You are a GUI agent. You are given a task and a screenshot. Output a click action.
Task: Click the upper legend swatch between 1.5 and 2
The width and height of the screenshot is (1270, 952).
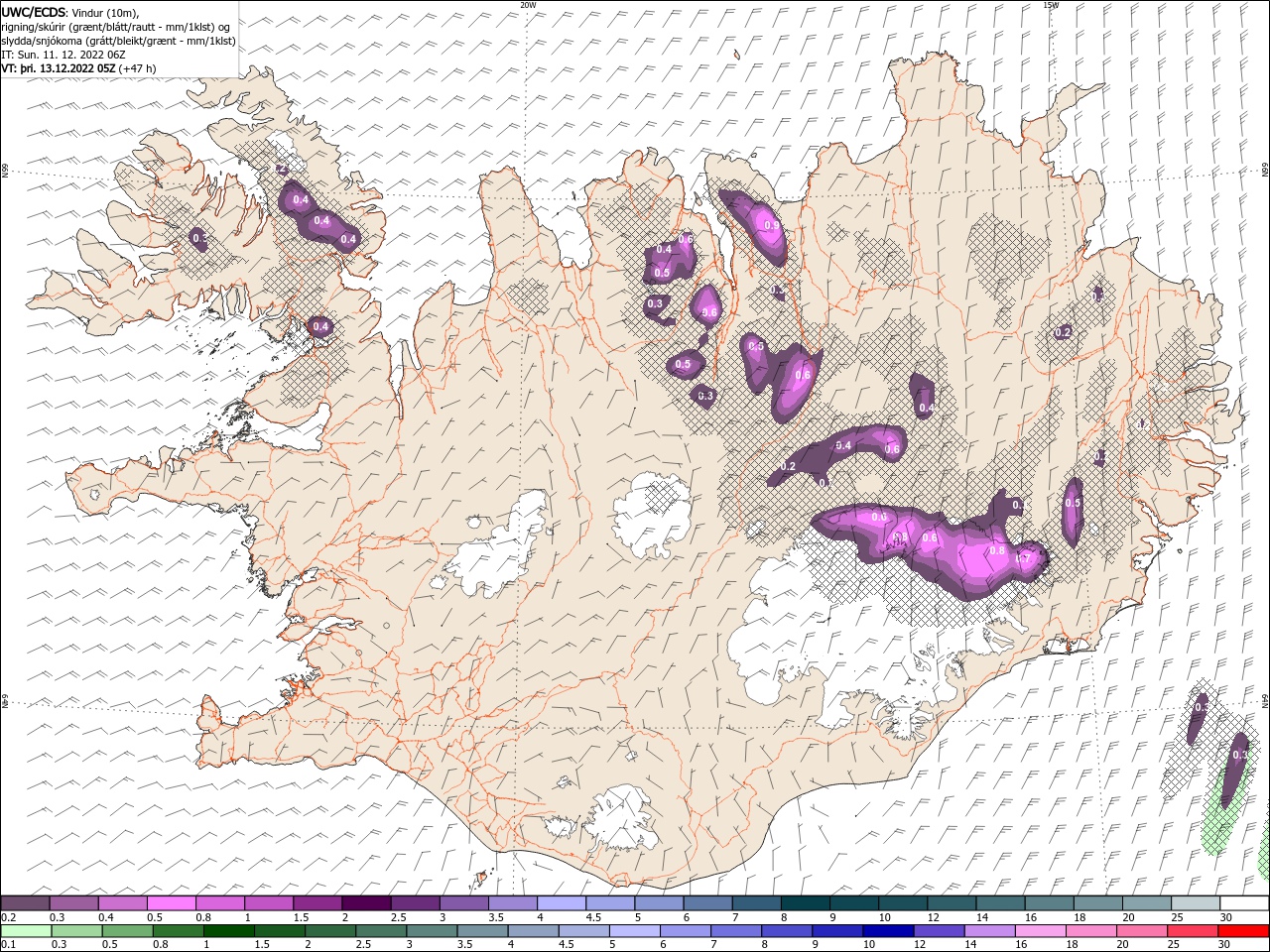coord(317,903)
